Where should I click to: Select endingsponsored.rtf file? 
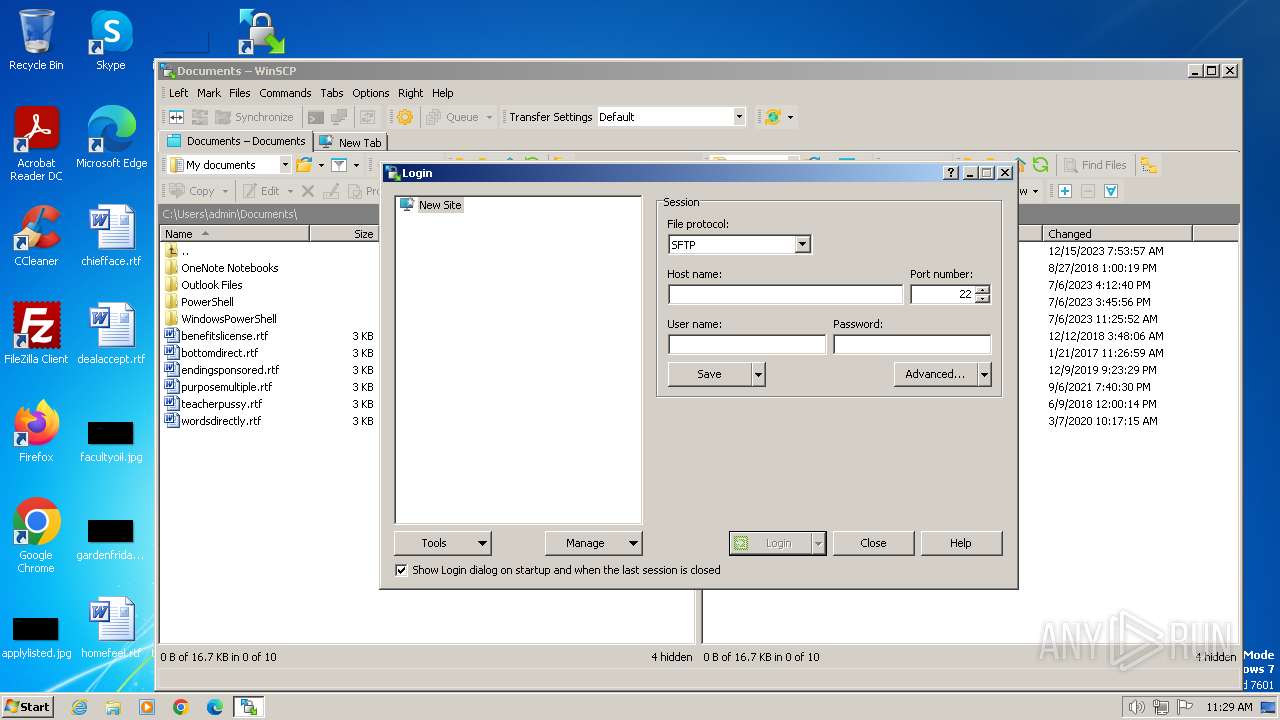[230, 370]
